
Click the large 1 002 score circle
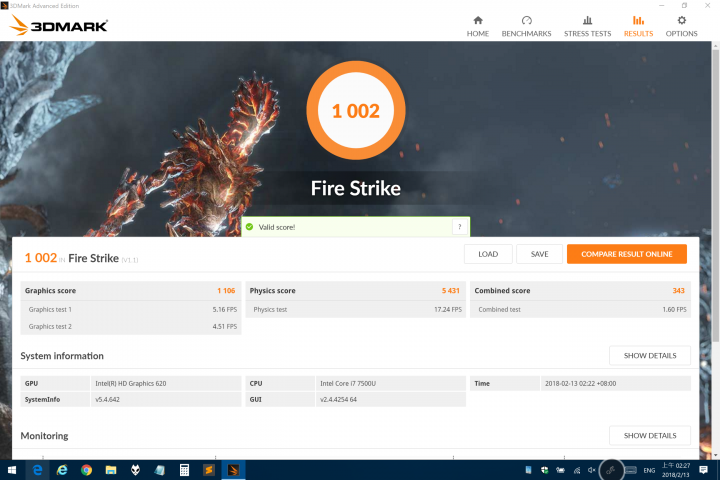[356, 111]
